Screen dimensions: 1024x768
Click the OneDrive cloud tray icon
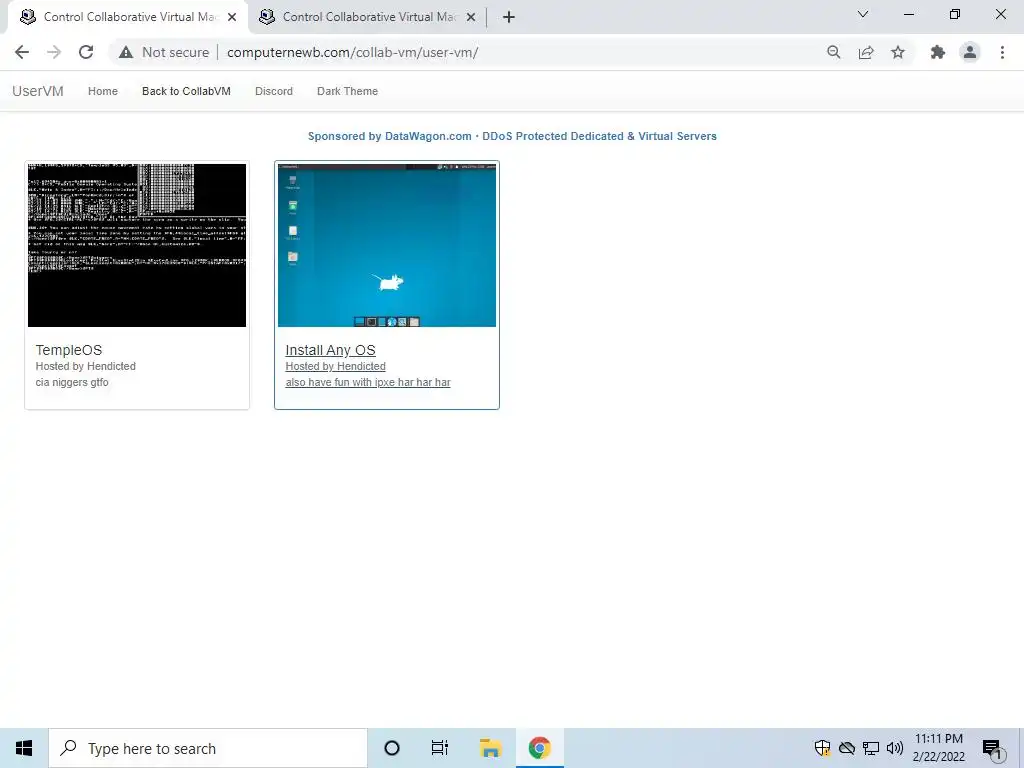847,748
